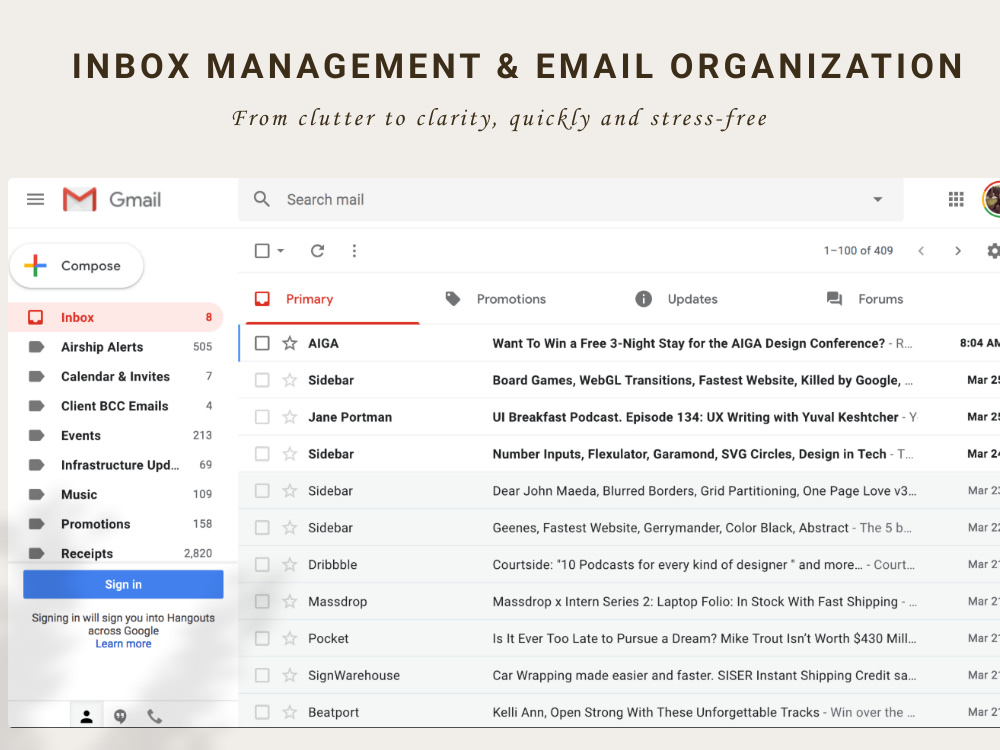Check the Jane Portman email checkbox
1000x750 pixels.
pos(262,417)
